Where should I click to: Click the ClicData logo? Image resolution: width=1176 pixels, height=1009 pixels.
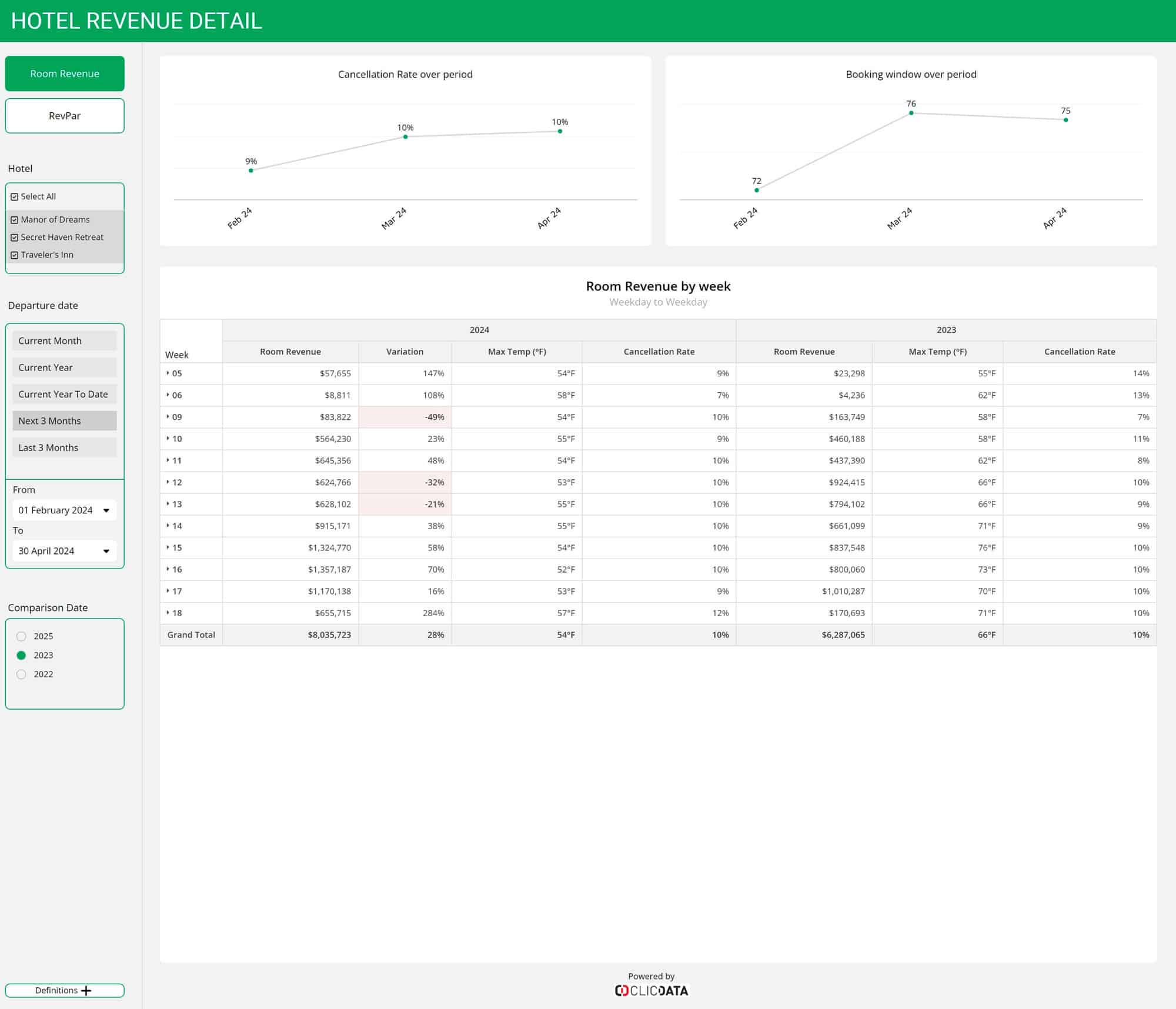[650, 990]
